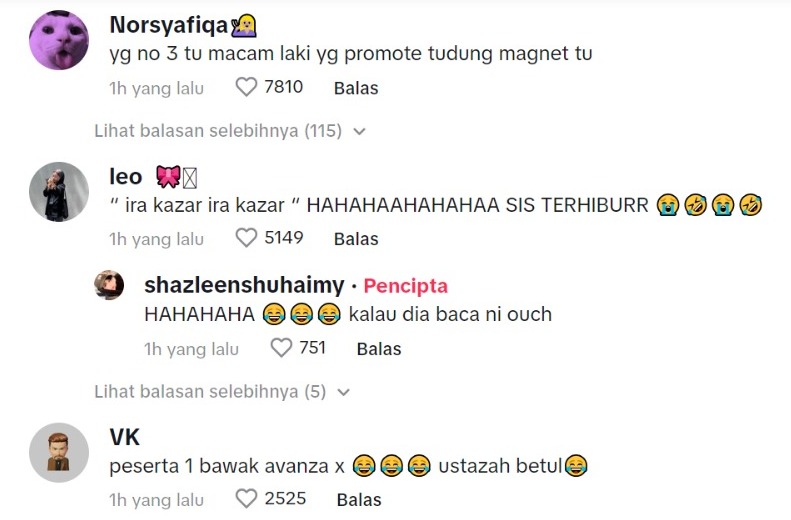Open the leo username link

[126, 177]
